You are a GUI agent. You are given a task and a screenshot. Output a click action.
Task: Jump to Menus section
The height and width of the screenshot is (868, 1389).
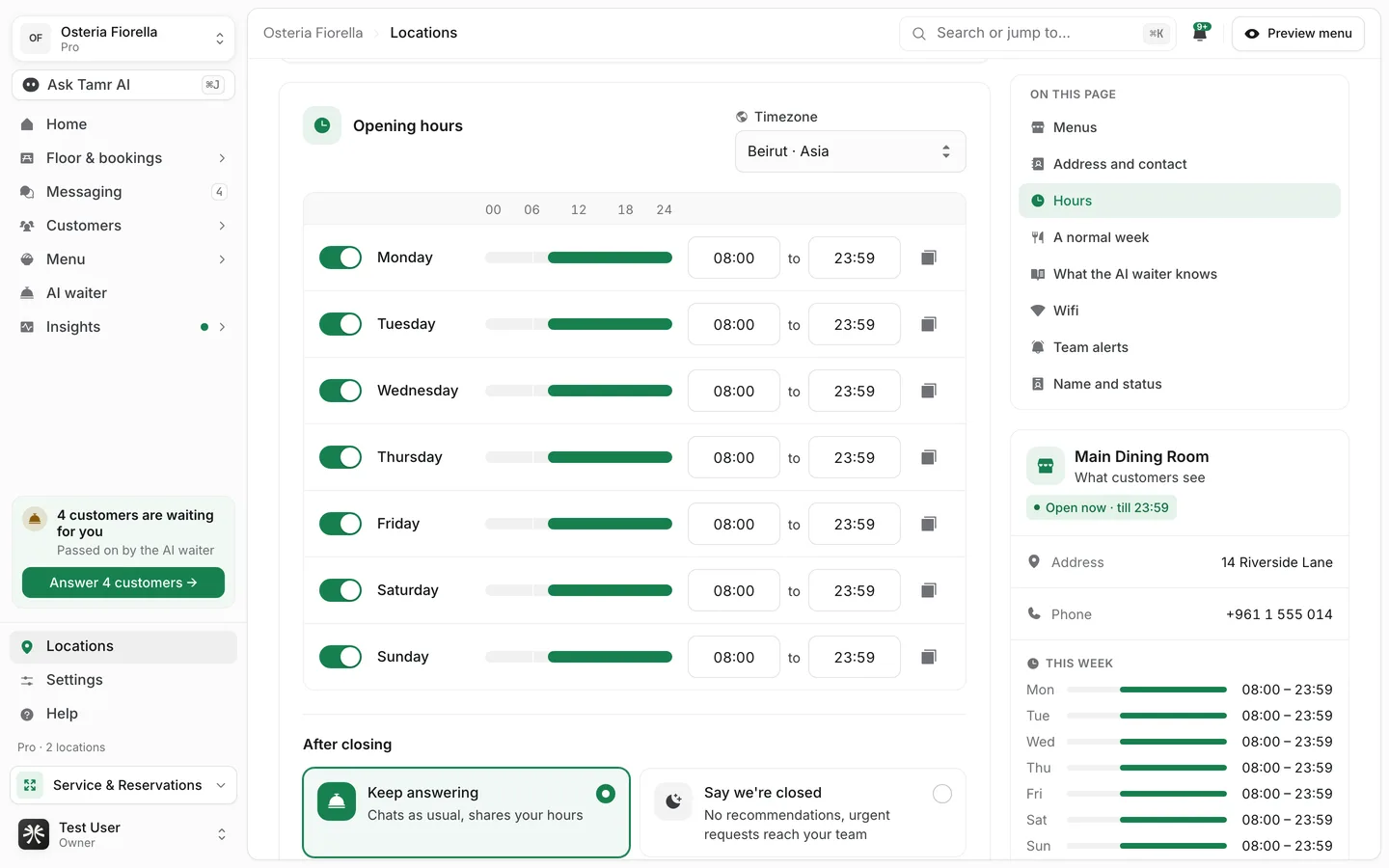(x=1179, y=127)
